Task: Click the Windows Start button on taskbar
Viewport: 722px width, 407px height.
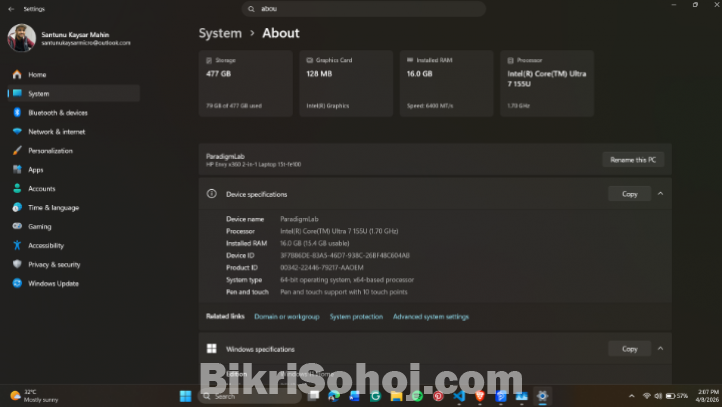Action: [x=184, y=396]
